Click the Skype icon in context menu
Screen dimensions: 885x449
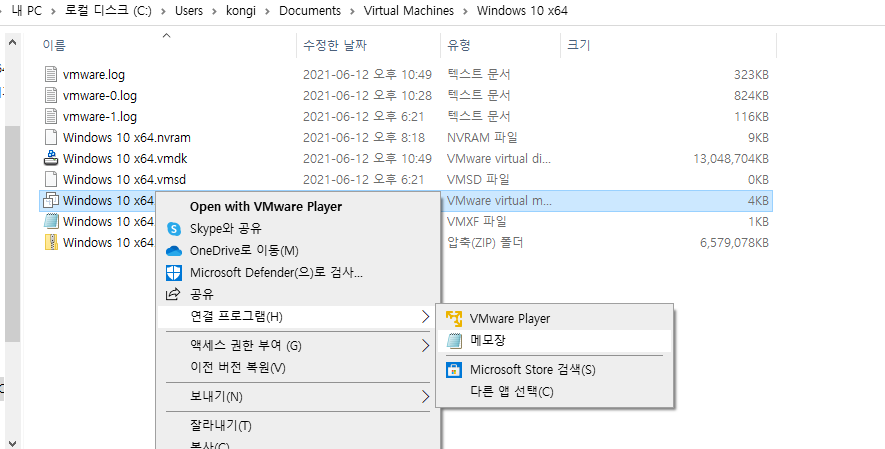pos(174,228)
